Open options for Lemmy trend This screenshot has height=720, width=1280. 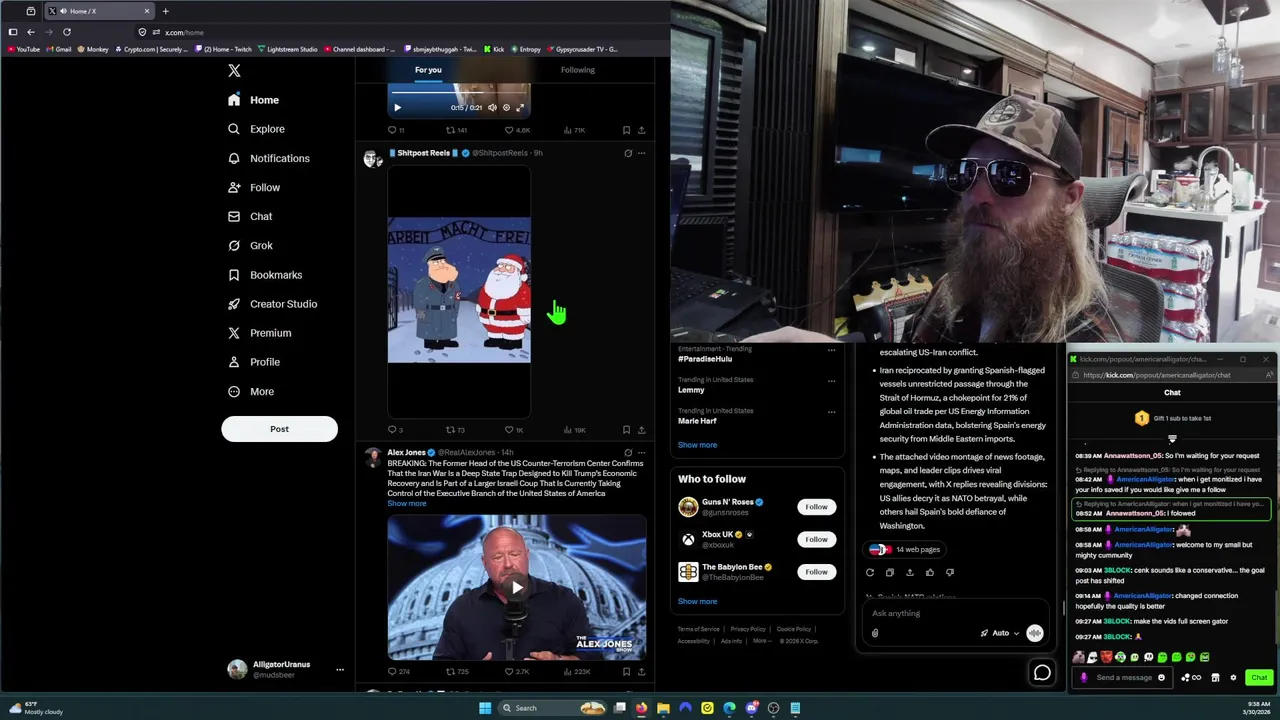click(831, 381)
